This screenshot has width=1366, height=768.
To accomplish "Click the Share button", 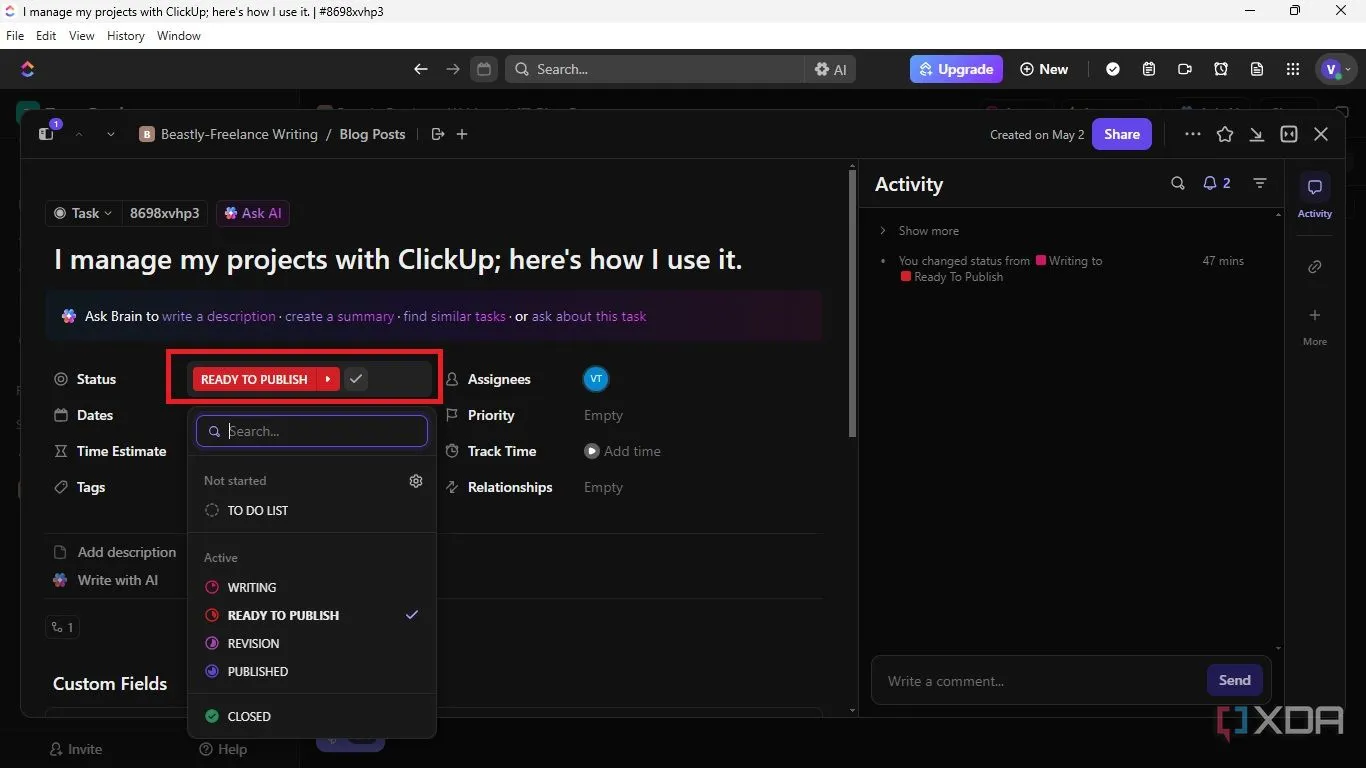I will [1122, 134].
